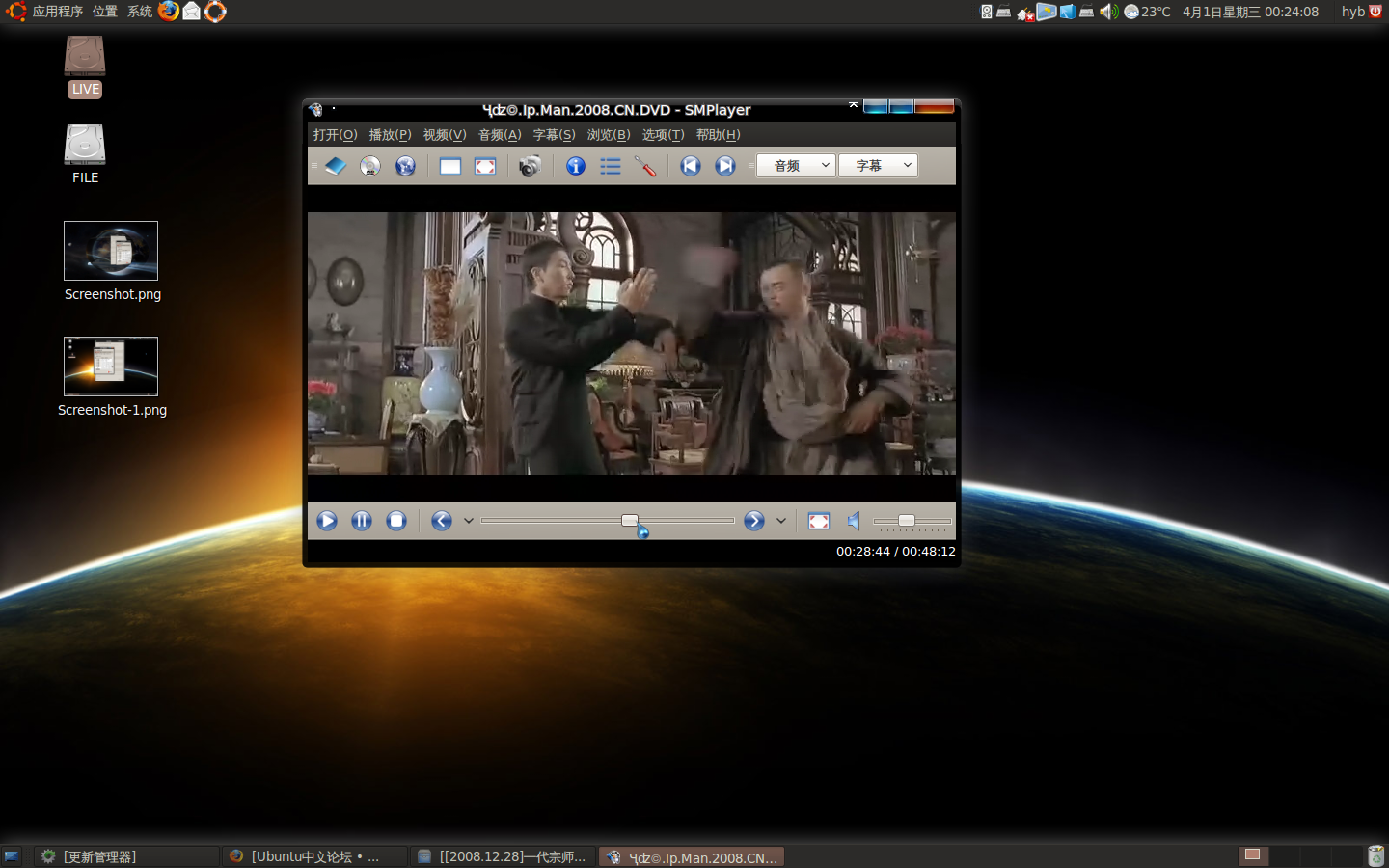Take a screenshot with the camera icon
Screen dimensions: 1389x868
[x=530, y=166]
